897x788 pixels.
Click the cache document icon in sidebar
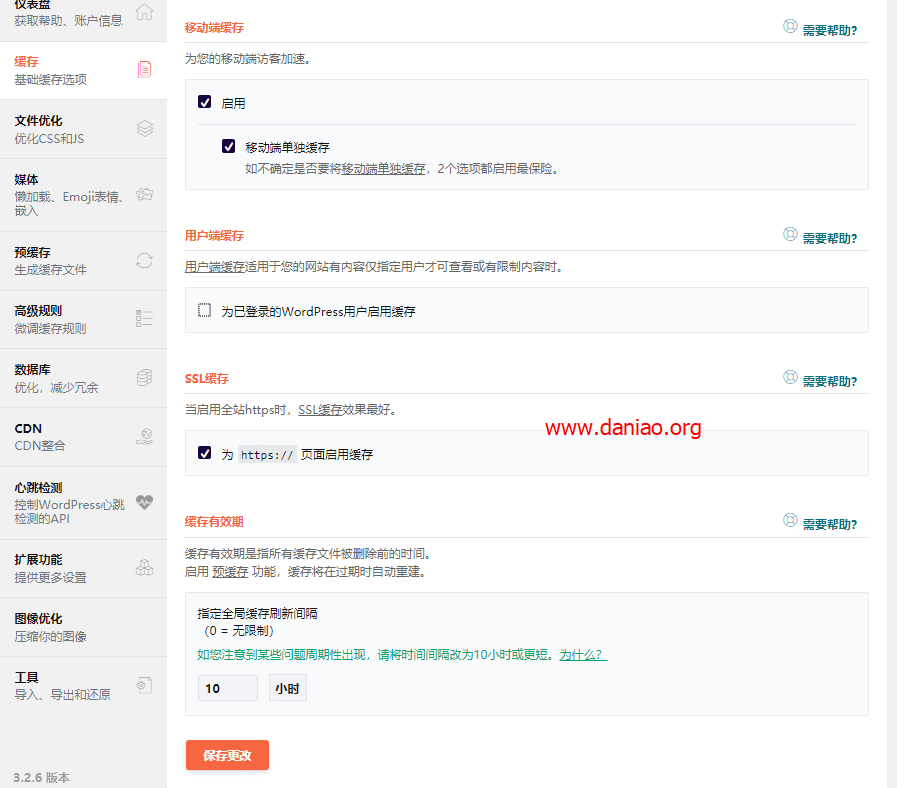click(x=144, y=69)
